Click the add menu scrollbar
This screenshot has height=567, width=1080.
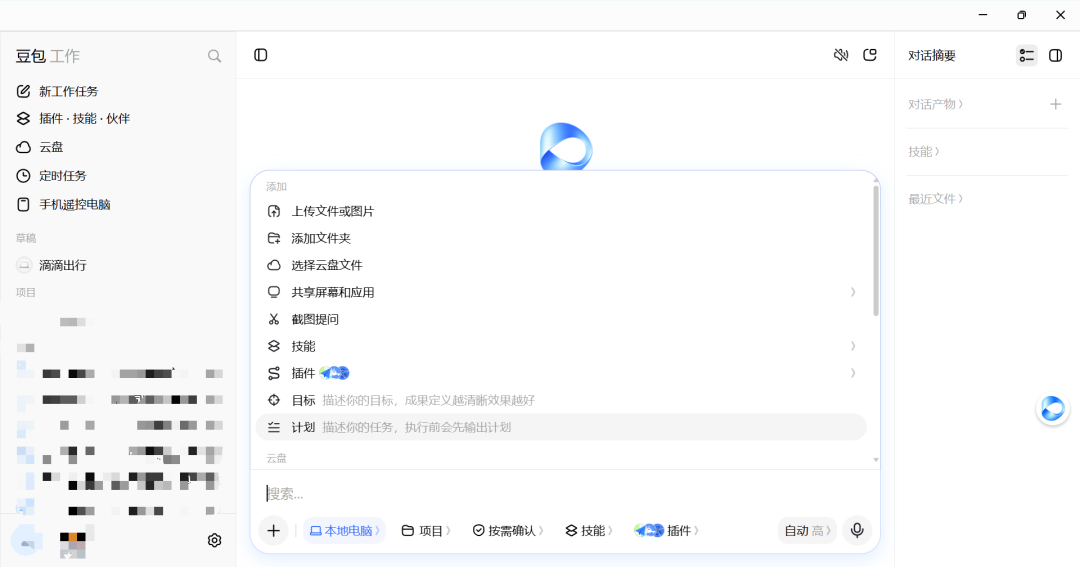(876, 251)
